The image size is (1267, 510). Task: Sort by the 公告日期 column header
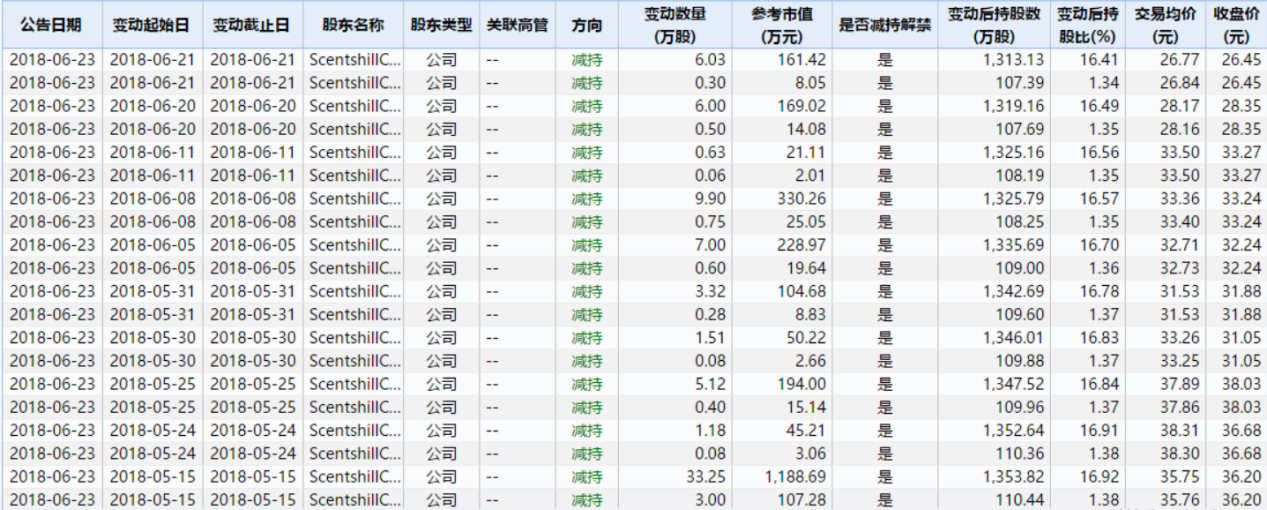[52, 24]
